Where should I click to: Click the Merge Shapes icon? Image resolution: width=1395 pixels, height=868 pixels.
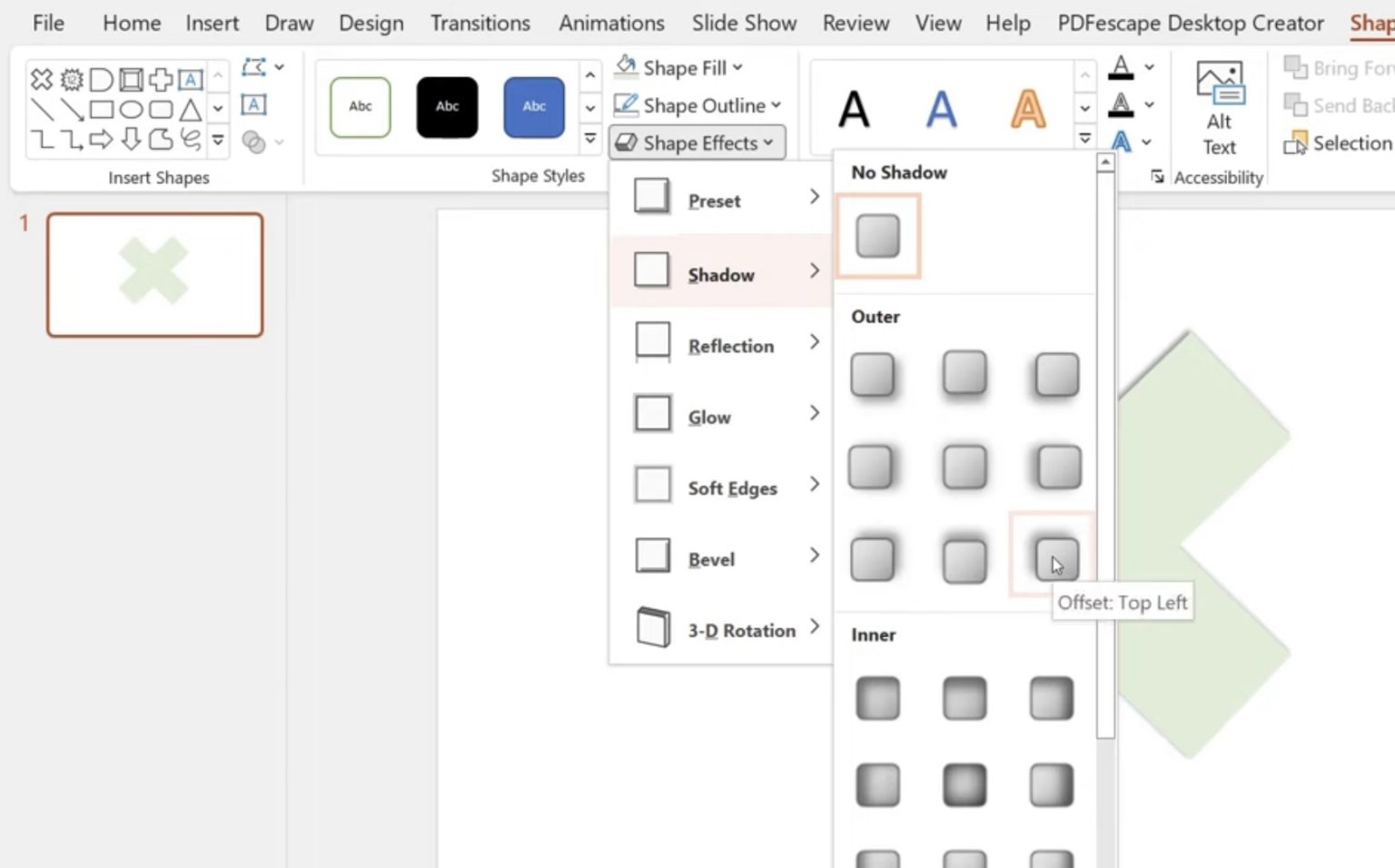255,142
